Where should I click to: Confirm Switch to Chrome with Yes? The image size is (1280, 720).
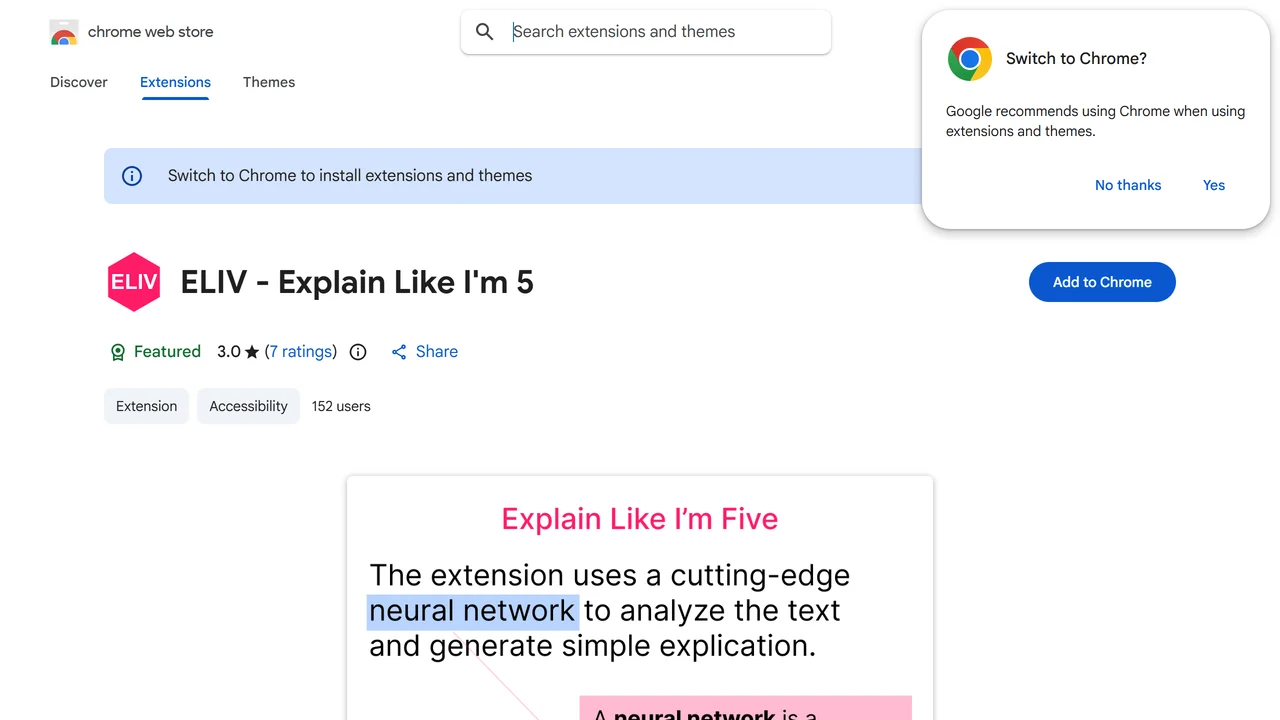point(1214,185)
